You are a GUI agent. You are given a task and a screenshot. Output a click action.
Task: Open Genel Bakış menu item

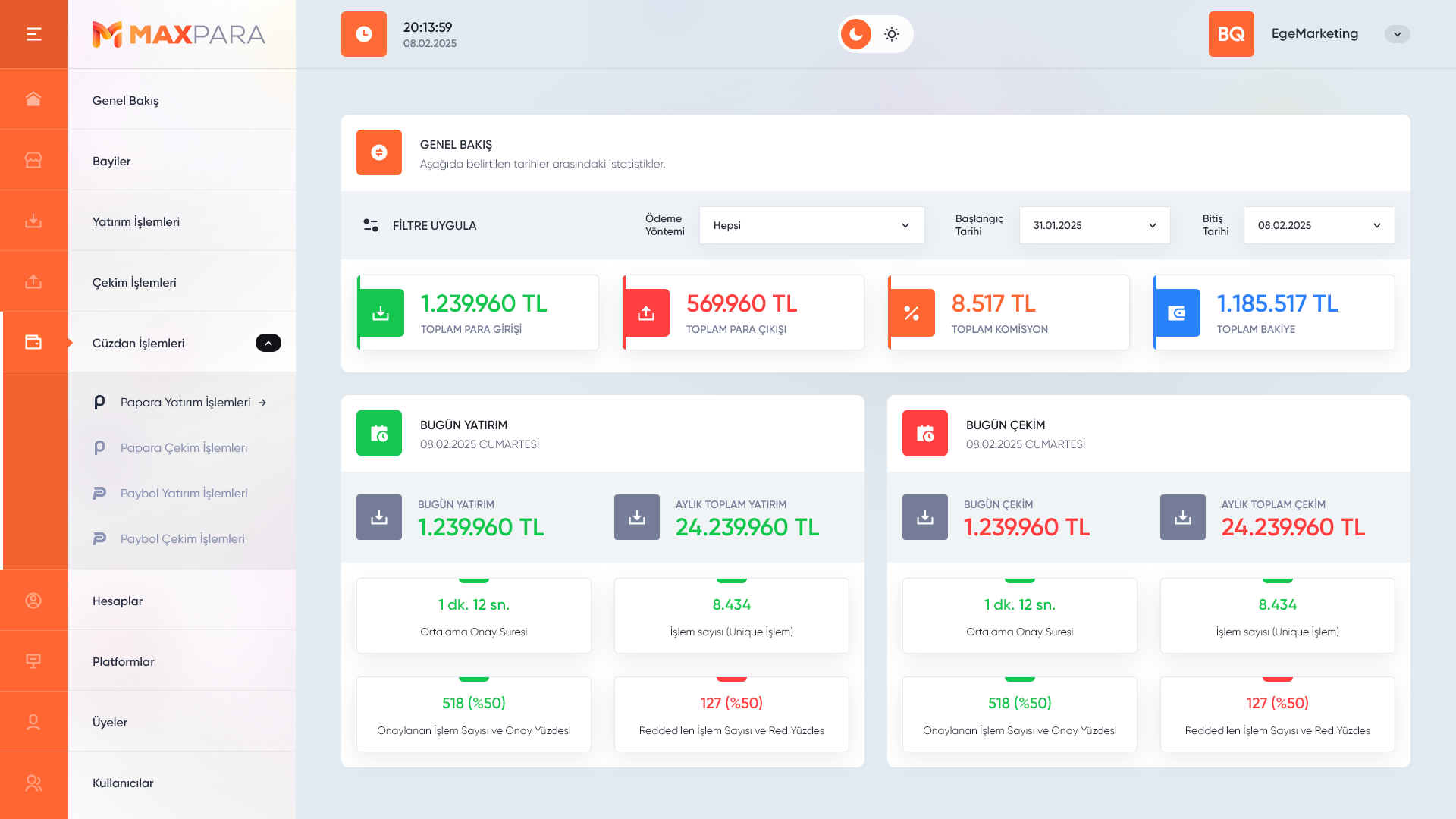pos(126,100)
